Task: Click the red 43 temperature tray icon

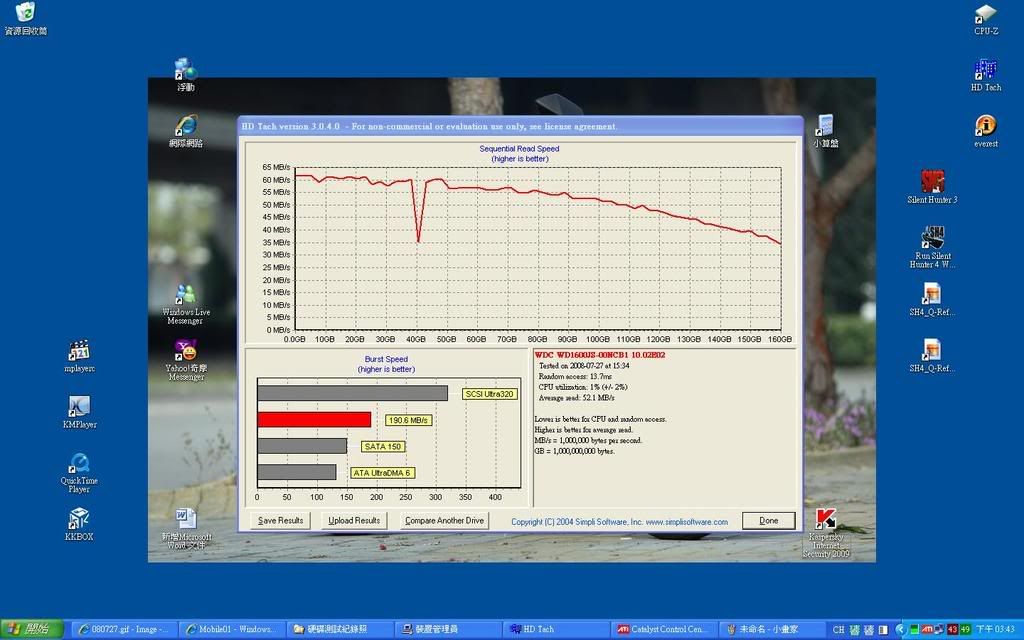Action: (952, 630)
